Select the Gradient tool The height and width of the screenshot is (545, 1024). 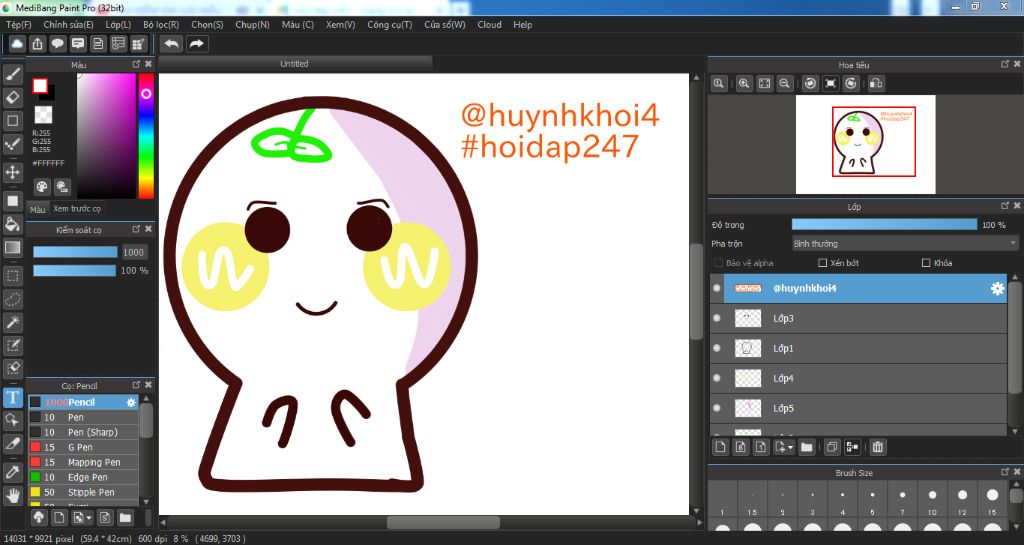(x=12, y=247)
